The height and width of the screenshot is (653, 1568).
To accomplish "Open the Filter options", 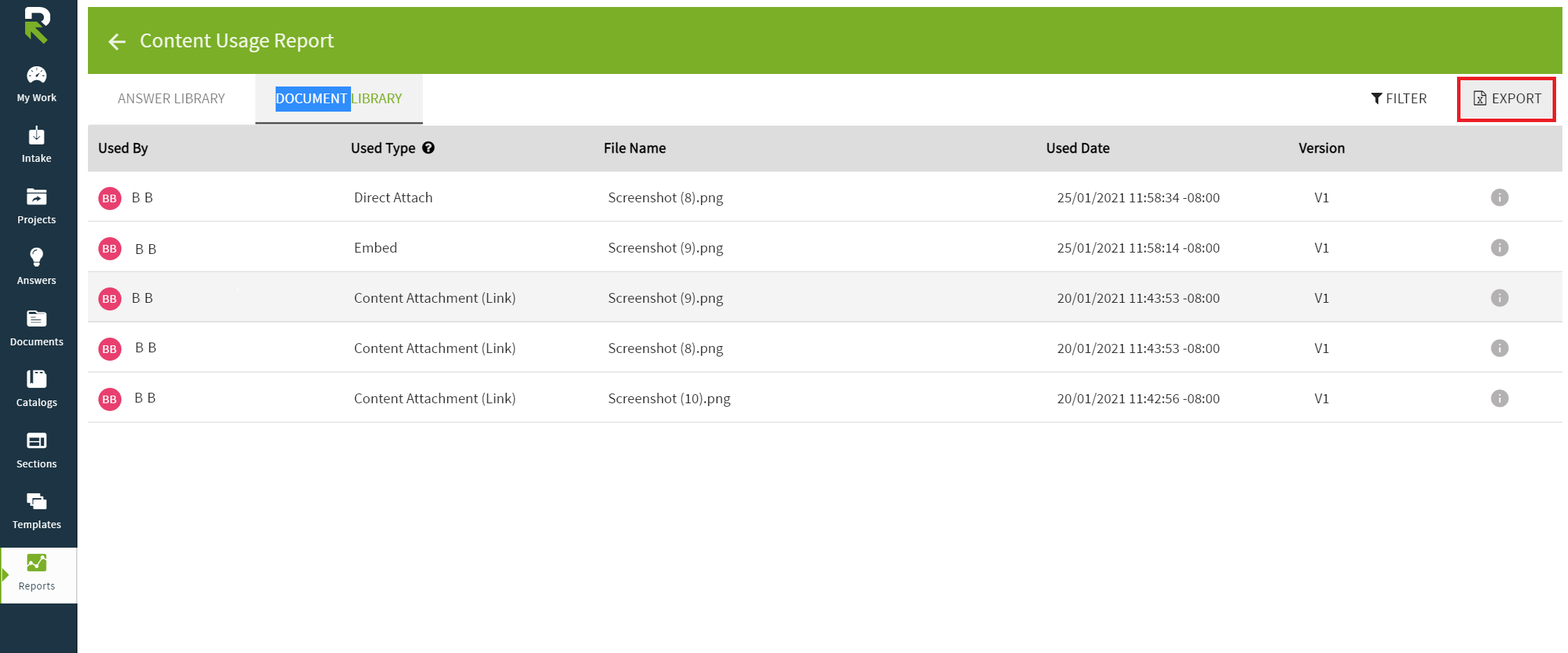I will (x=1398, y=99).
